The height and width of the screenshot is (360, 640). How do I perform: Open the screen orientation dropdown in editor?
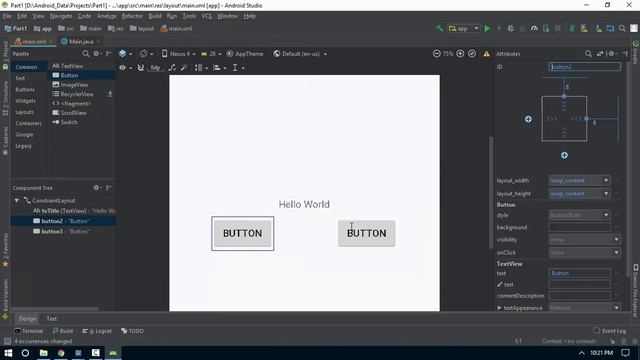pyautogui.click(x=146, y=53)
